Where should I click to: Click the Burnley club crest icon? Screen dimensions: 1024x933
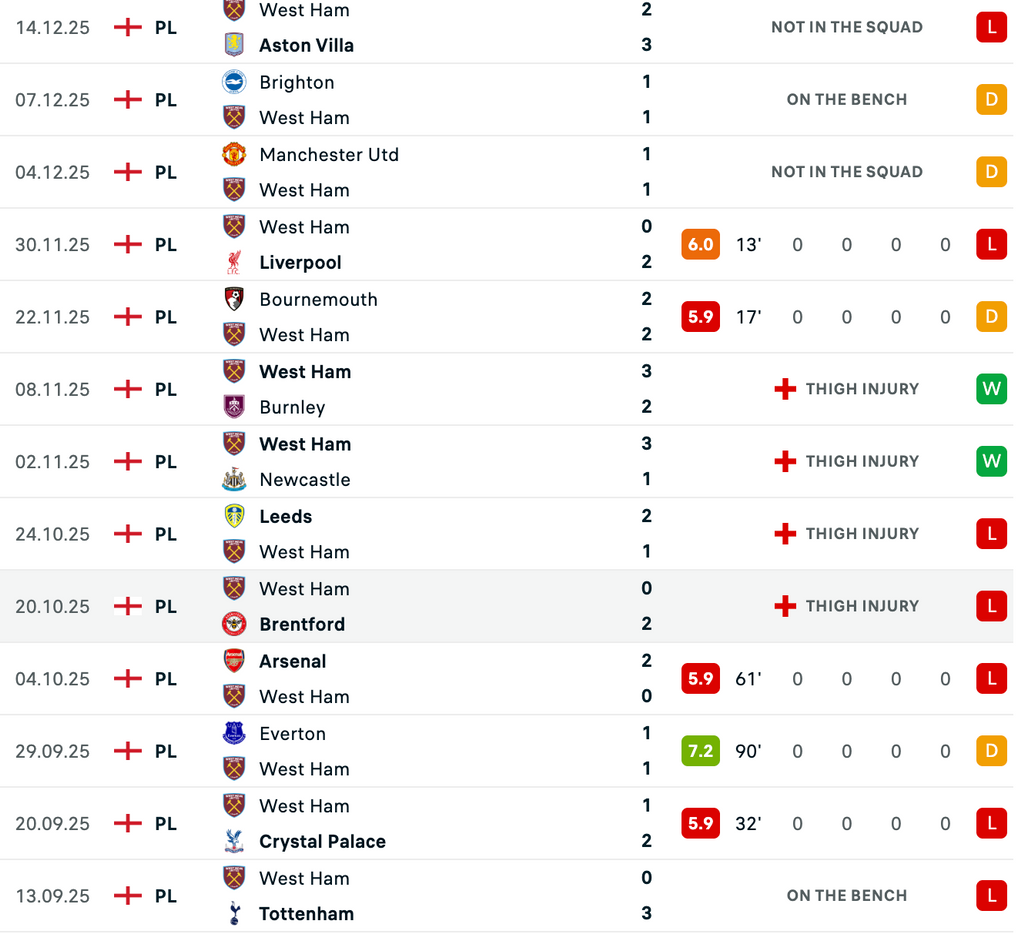(x=234, y=407)
